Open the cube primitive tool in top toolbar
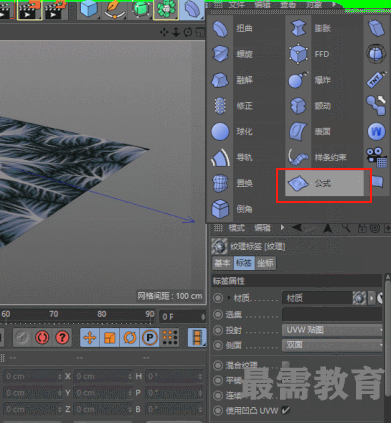This screenshot has width=391, height=423. pos(89,9)
